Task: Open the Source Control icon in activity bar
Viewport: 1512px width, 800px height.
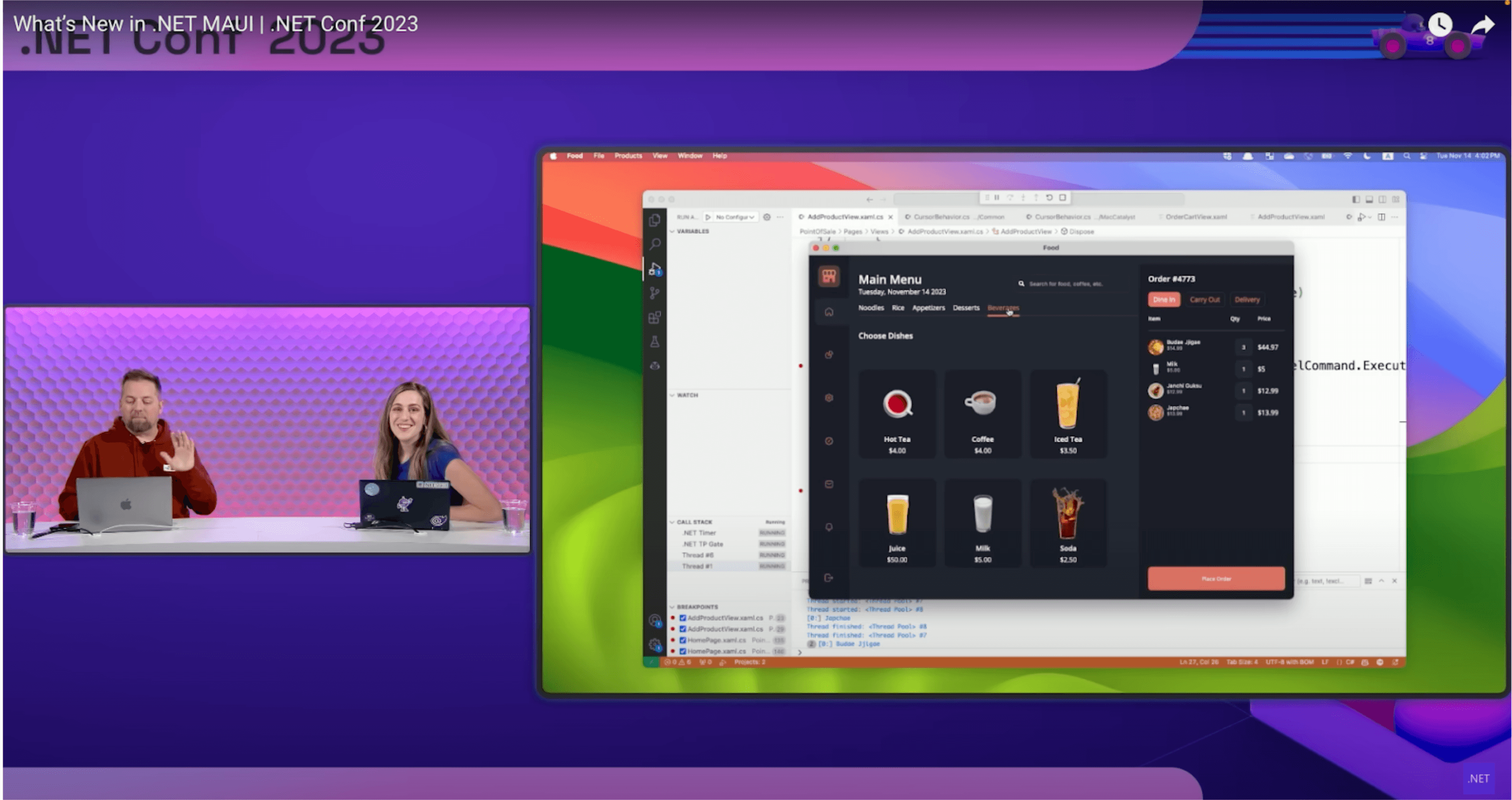Action: pos(655,293)
